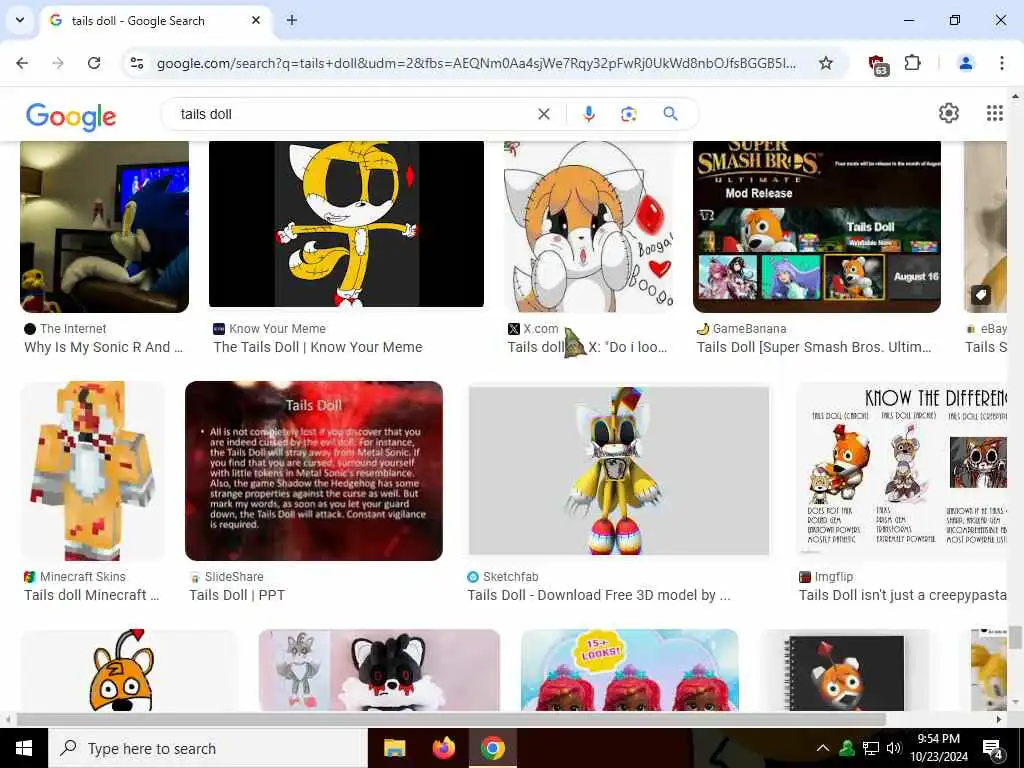Start voice search with microphone icon

coord(588,114)
